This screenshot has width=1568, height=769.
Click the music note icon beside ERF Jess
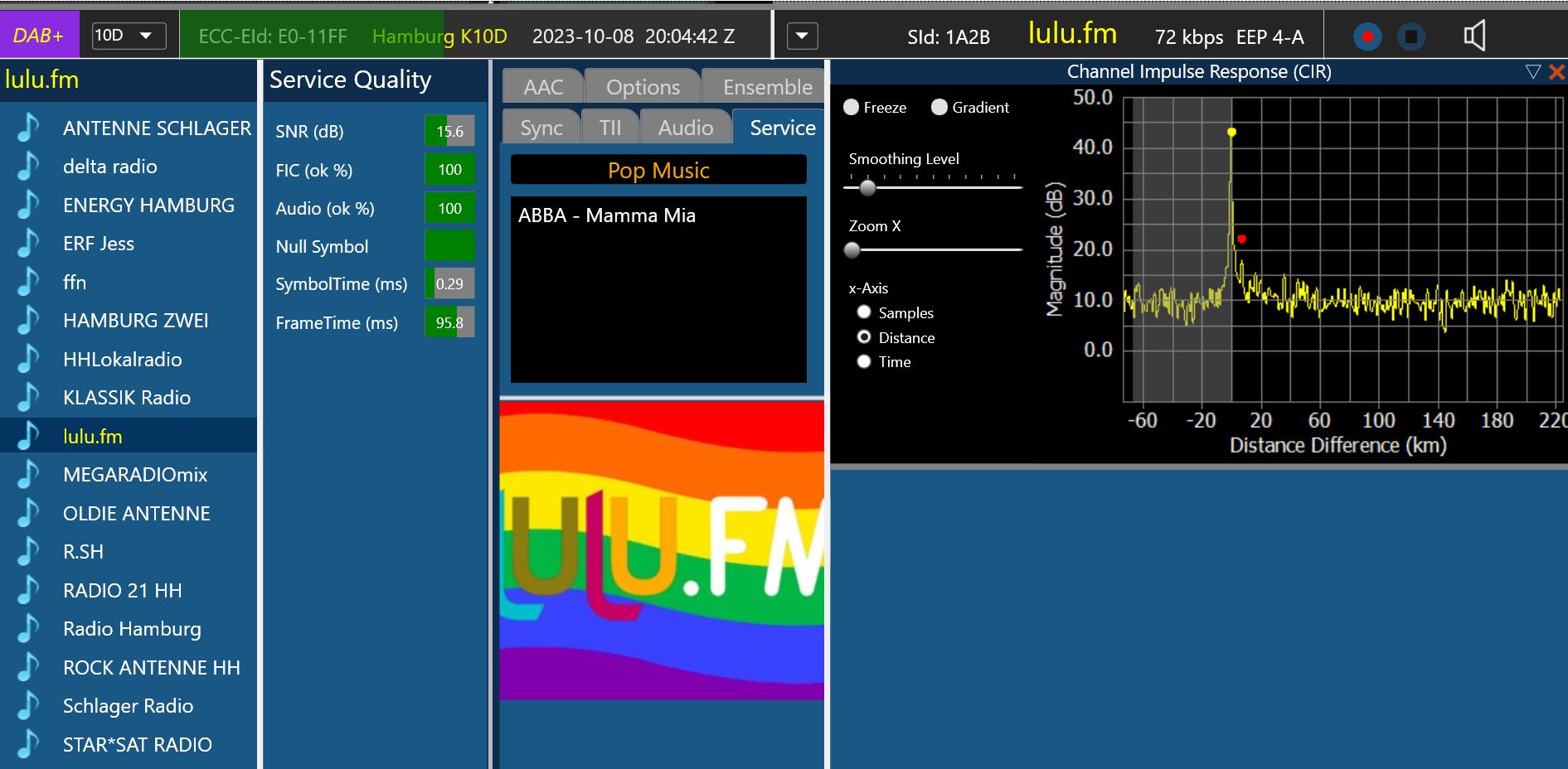[x=28, y=243]
